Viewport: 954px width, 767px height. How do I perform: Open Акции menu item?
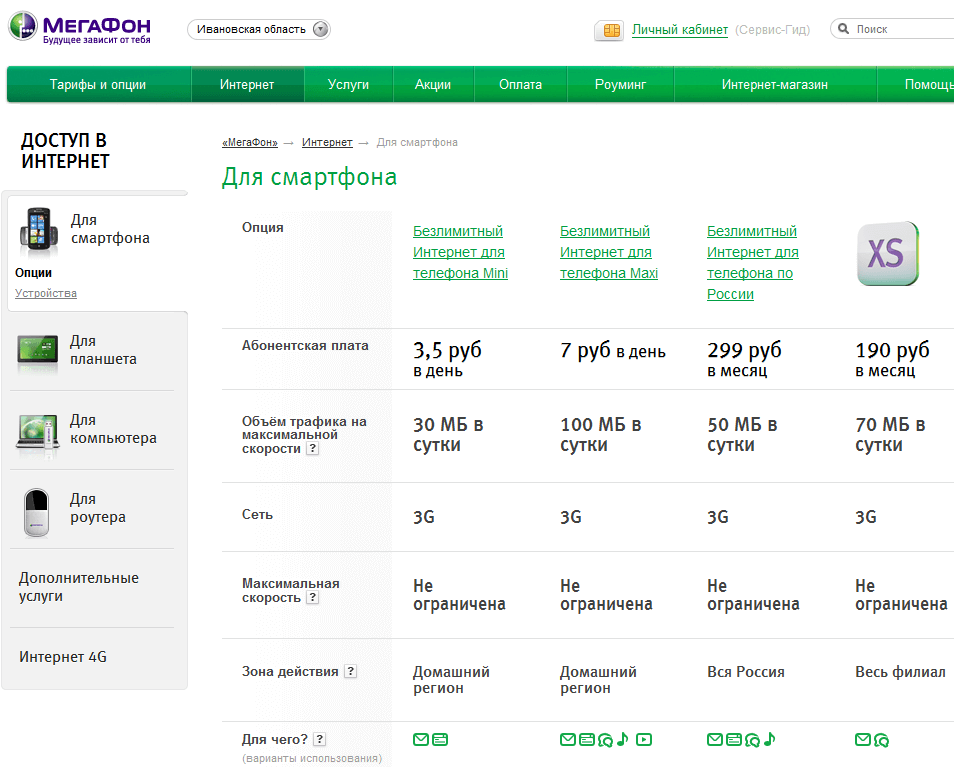coord(433,85)
